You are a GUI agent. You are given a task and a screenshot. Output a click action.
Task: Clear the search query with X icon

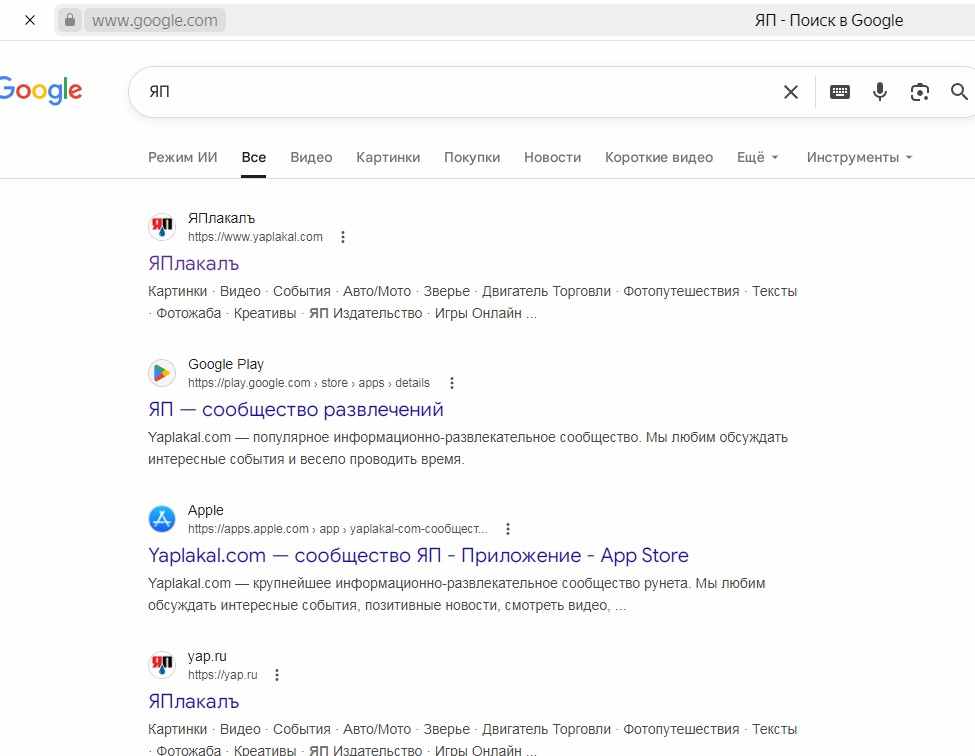click(x=790, y=92)
